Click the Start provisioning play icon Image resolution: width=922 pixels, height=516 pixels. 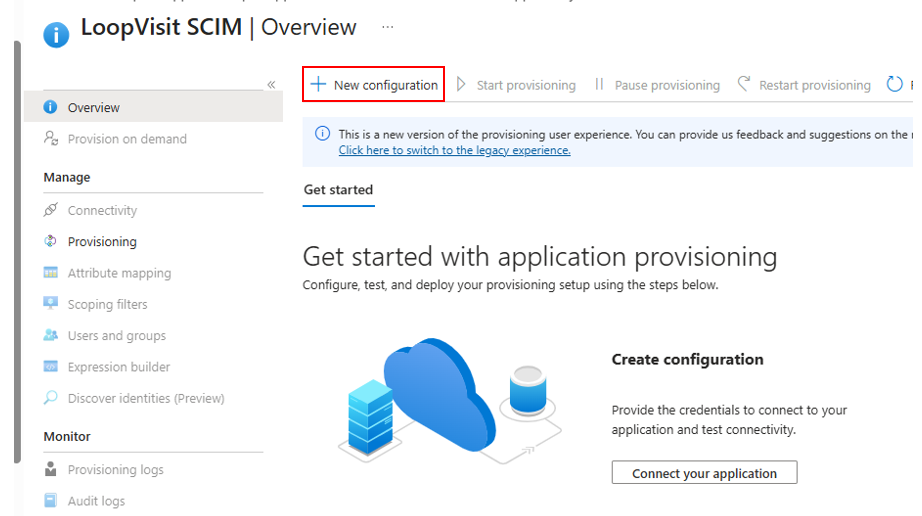462,85
